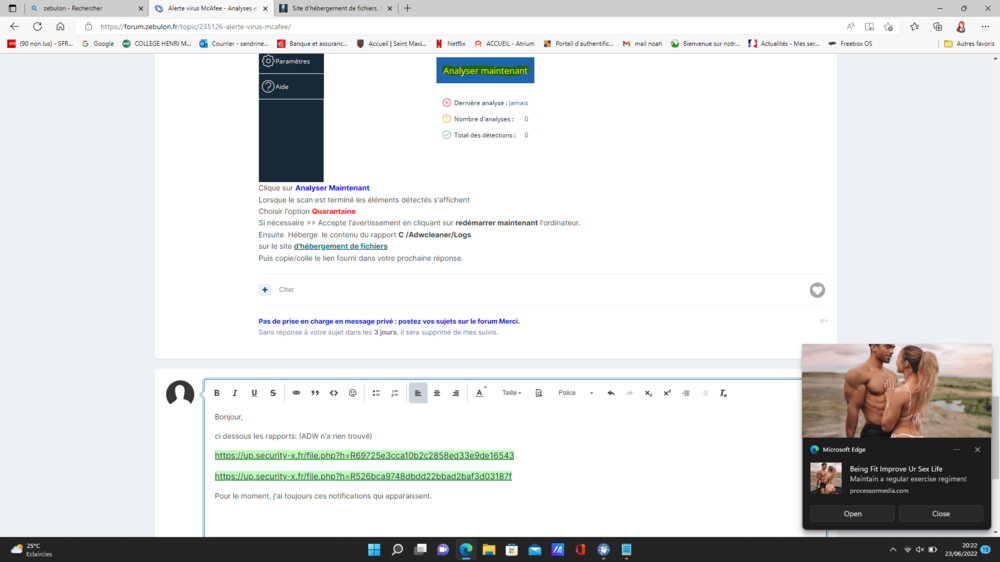Viewport: 1000px width, 562px height.
Task: Click the Open button on the notification
Action: pyautogui.click(x=852, y=514)
